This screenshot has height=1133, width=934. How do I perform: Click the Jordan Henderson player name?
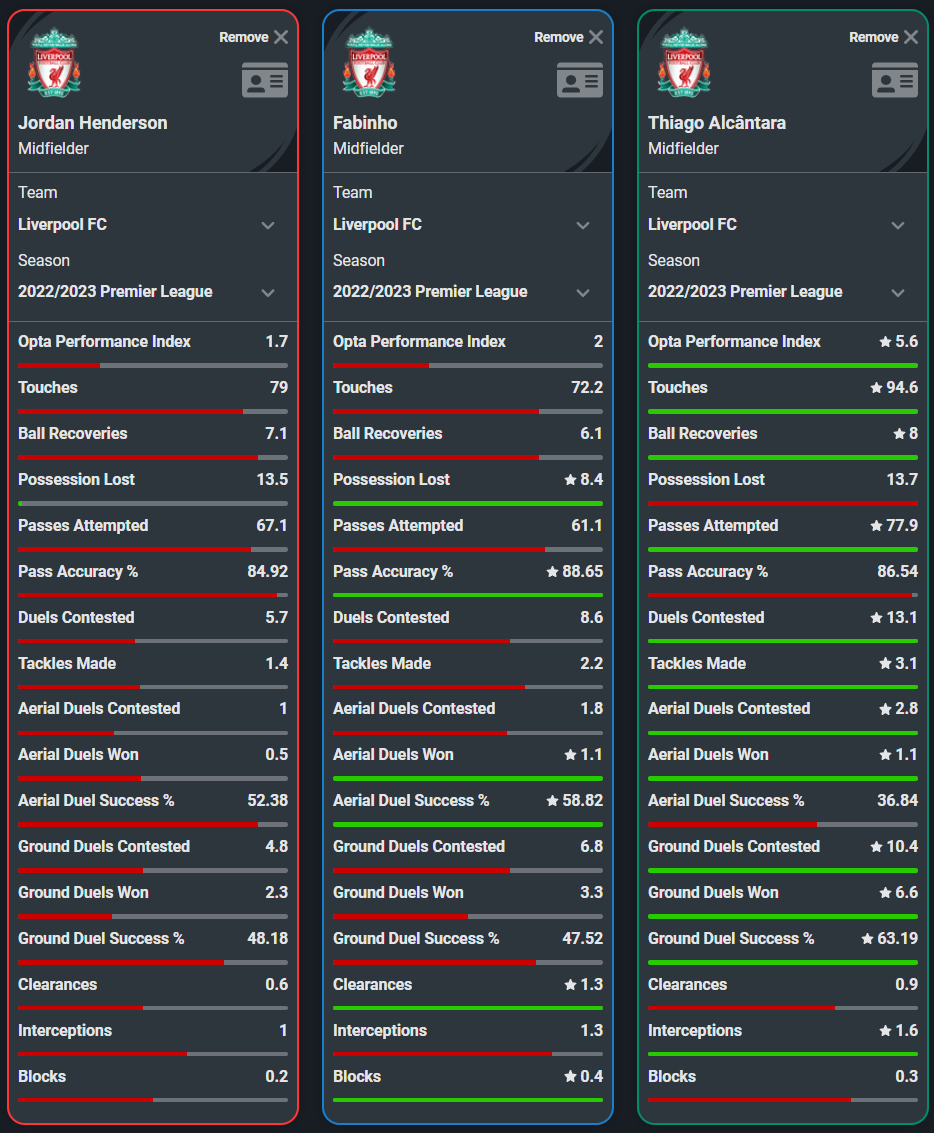click(x=92, y=123)
